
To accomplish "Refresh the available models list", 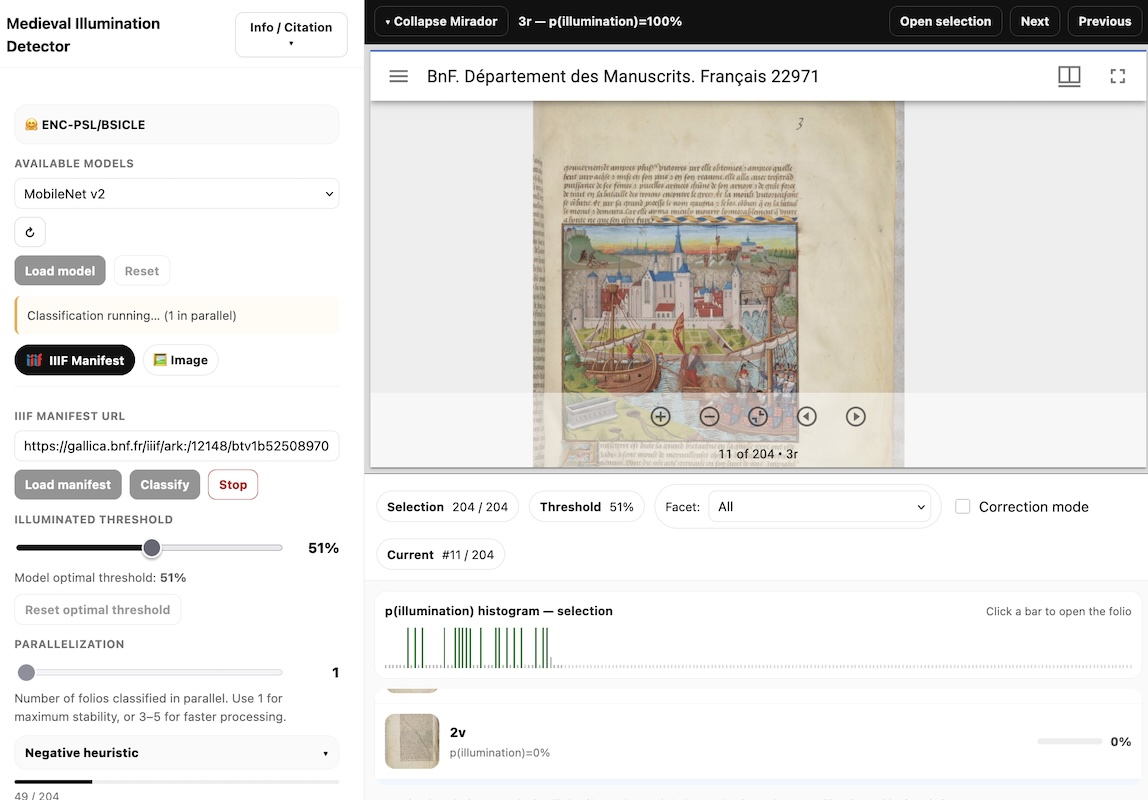I will point(30,232).
